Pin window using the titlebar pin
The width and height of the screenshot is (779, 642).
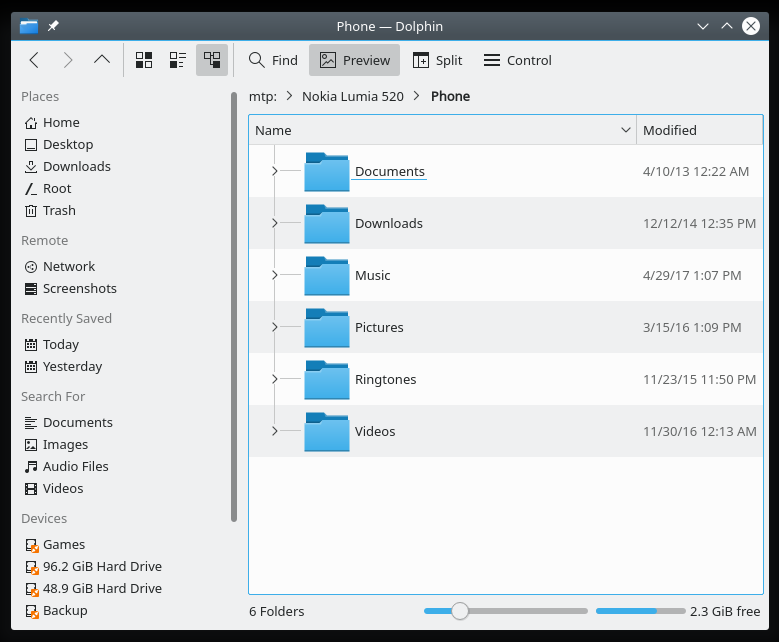pos(53,26)
